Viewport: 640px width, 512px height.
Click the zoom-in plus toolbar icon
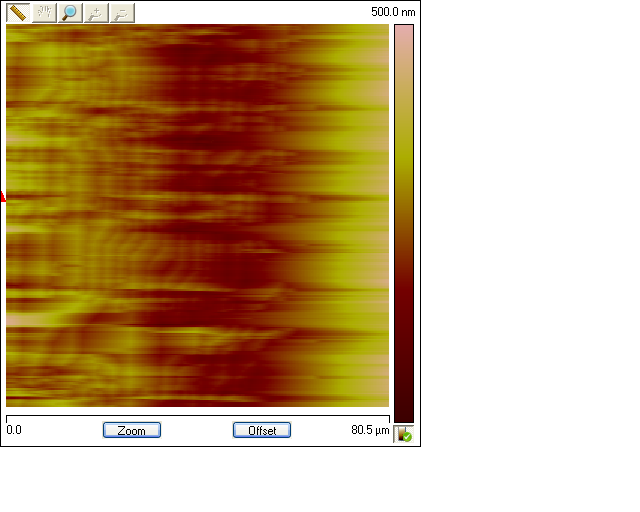[96, 13]
